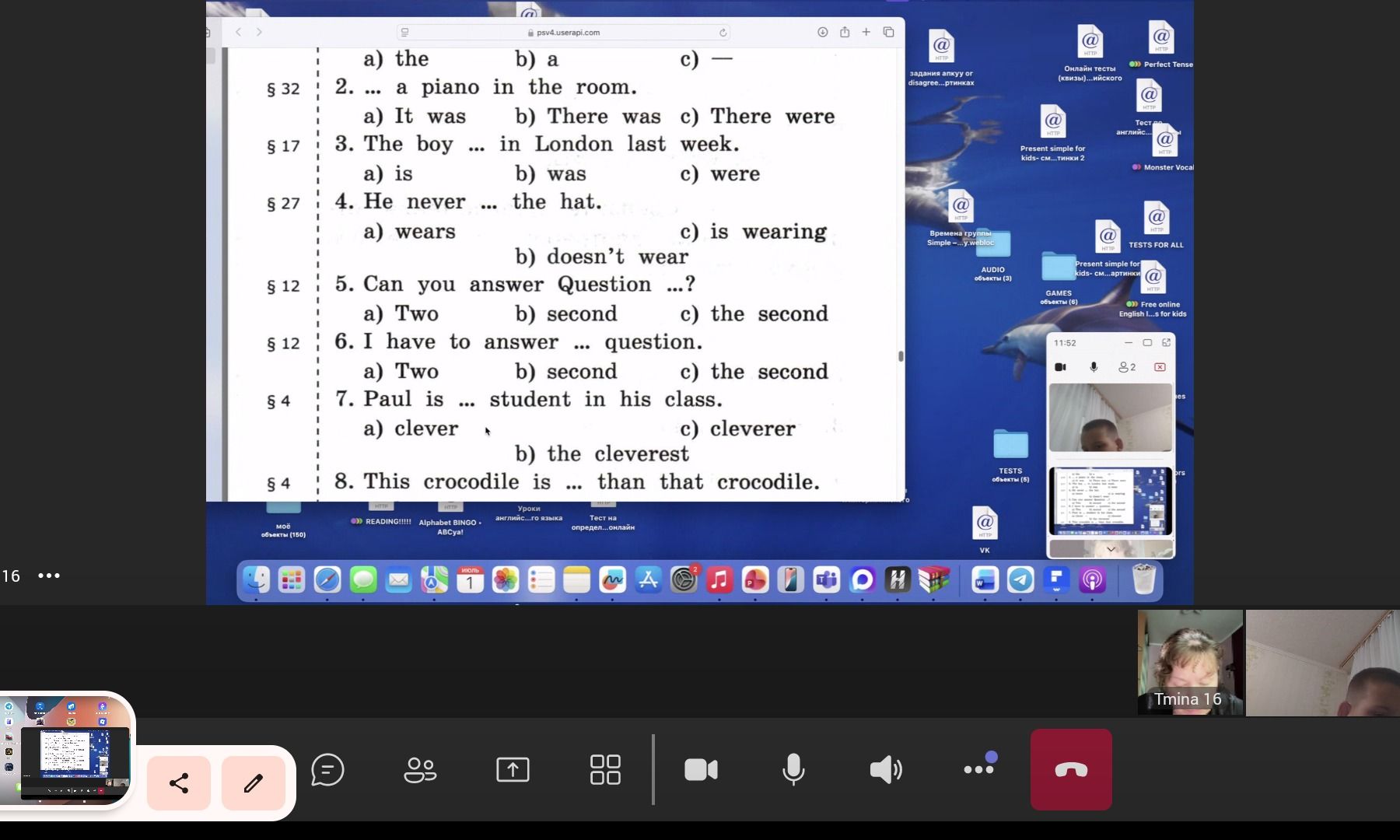Screen dimensions: 1400x840
Task: Open Launchpad from the dock
Action: (292, 579)
